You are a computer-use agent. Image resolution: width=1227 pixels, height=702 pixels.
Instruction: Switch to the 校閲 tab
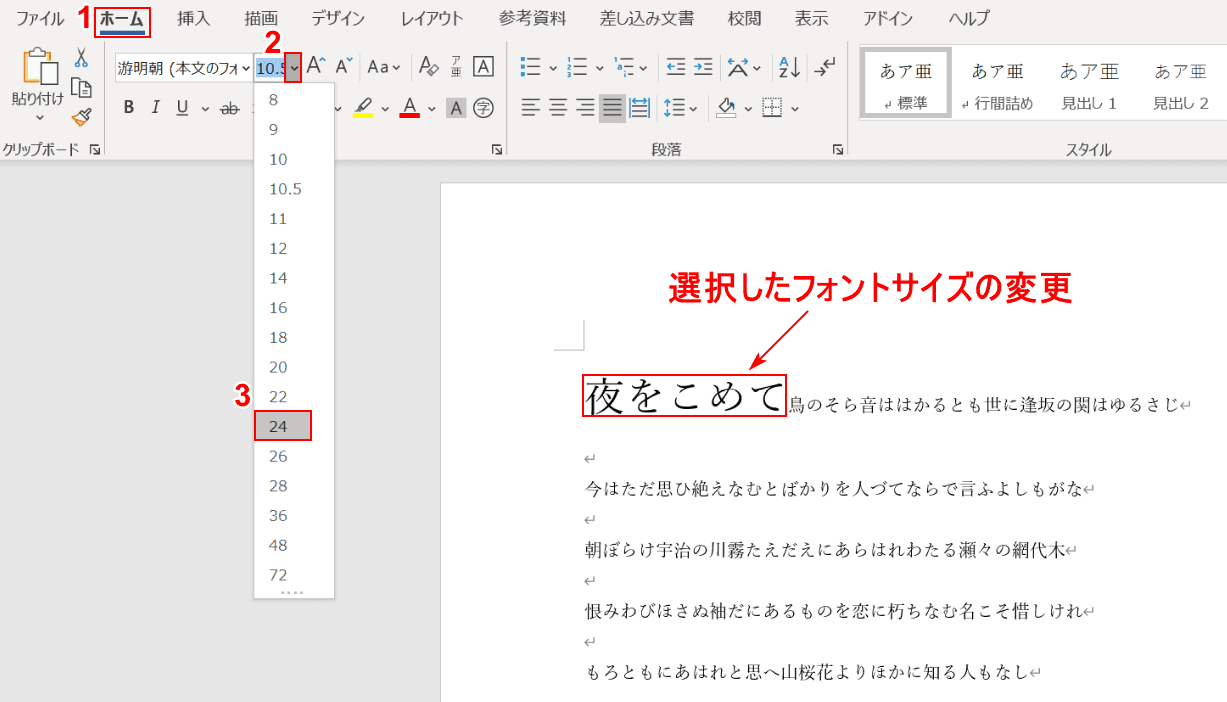coord(744,18)
